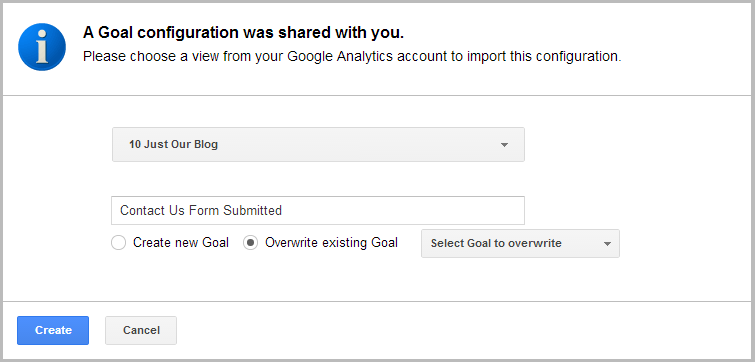Select the Create new Goal radio button
The height and width of the screenshot is (362, 755).
118,243
